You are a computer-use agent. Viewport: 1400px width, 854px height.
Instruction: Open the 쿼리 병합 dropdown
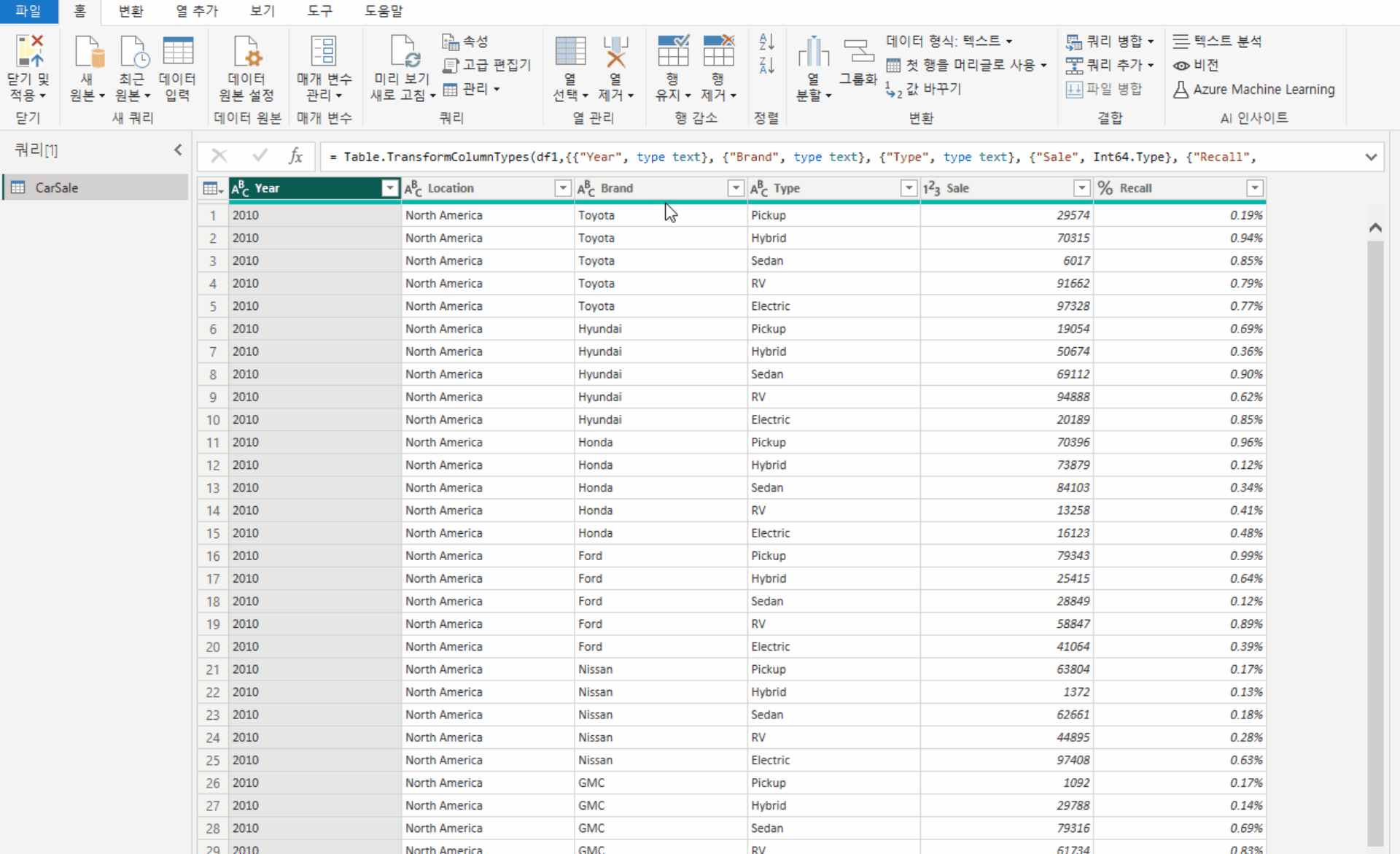point(1111,41)
